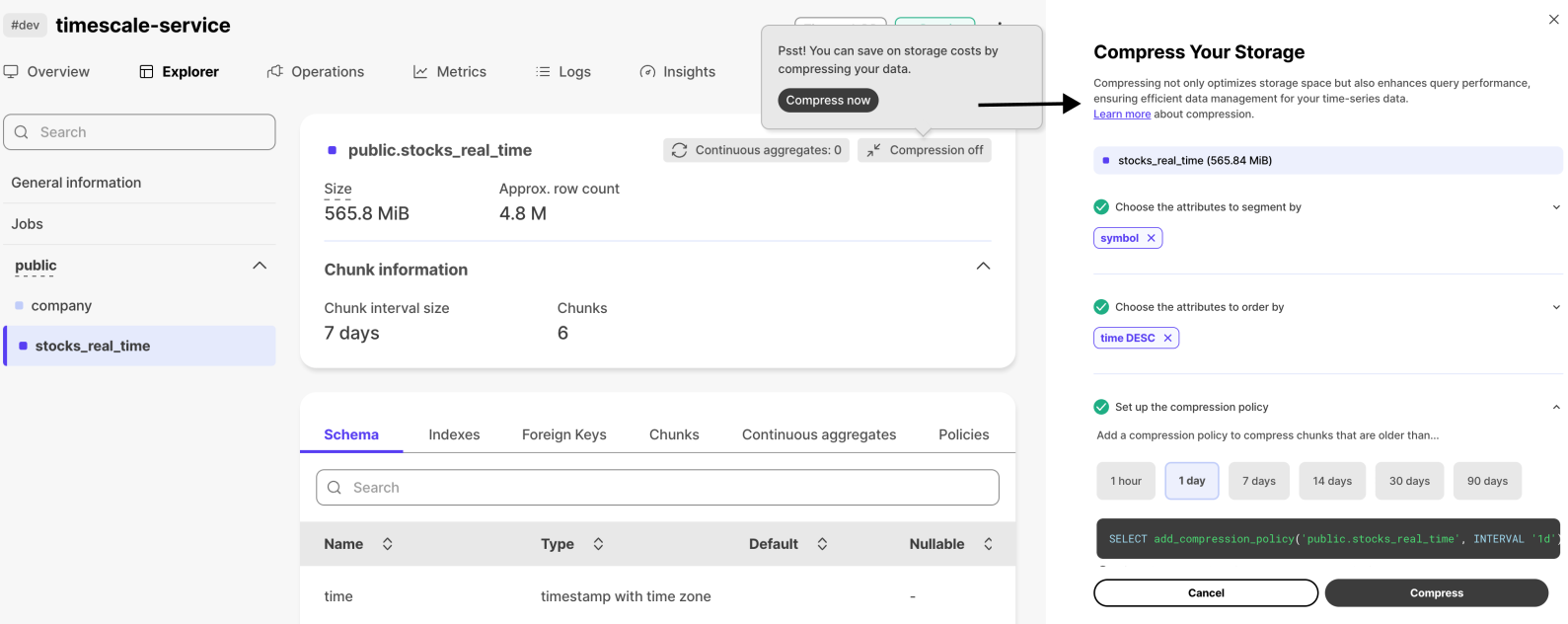Collapse the public schema tree

(x=260, y=266)
